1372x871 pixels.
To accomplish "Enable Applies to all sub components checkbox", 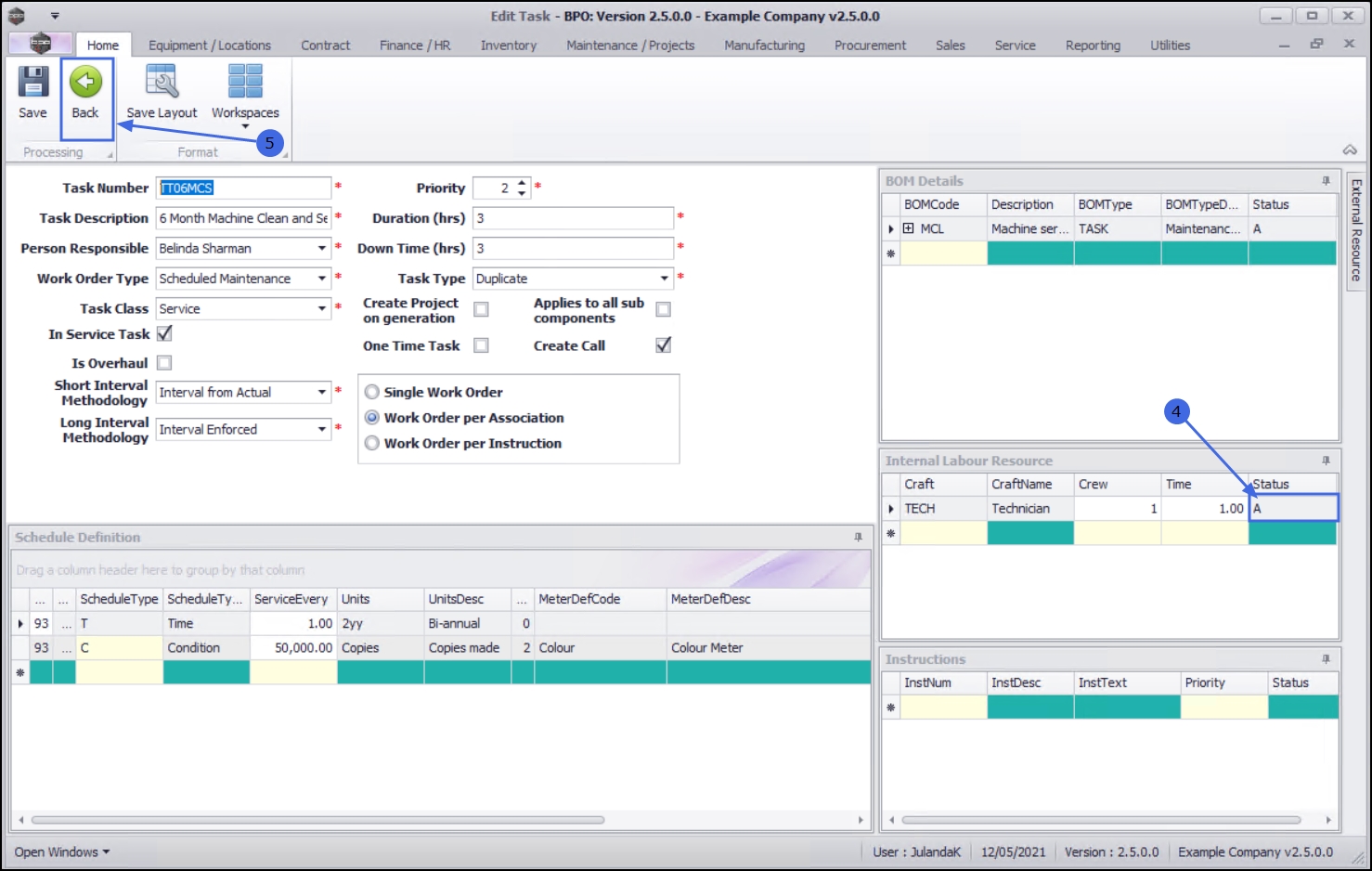I will click(x=663, y=309).
